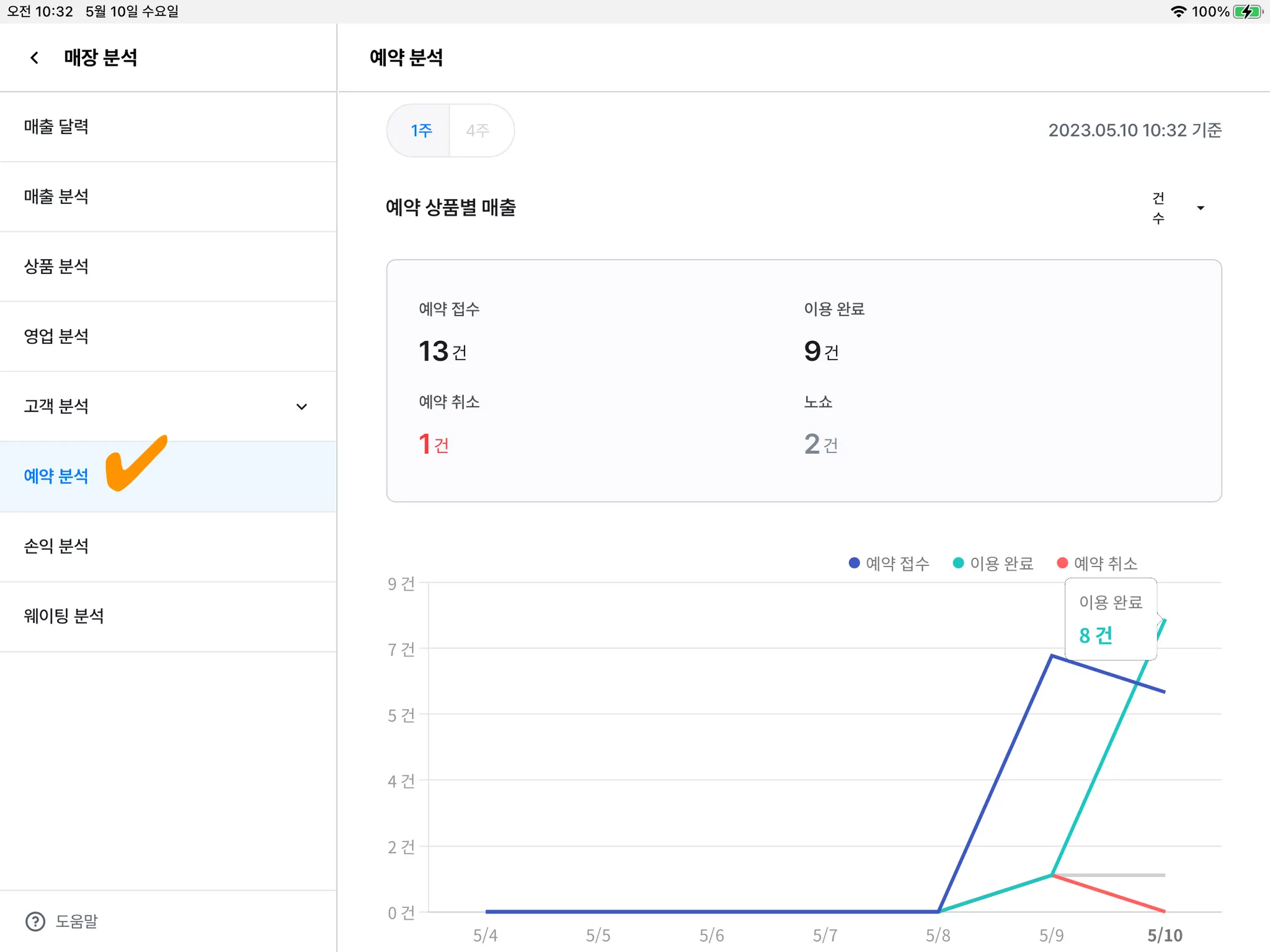Toggle 예약 취소 legend dot
Screen dimensions: 1270x952
click(1062, 563)
